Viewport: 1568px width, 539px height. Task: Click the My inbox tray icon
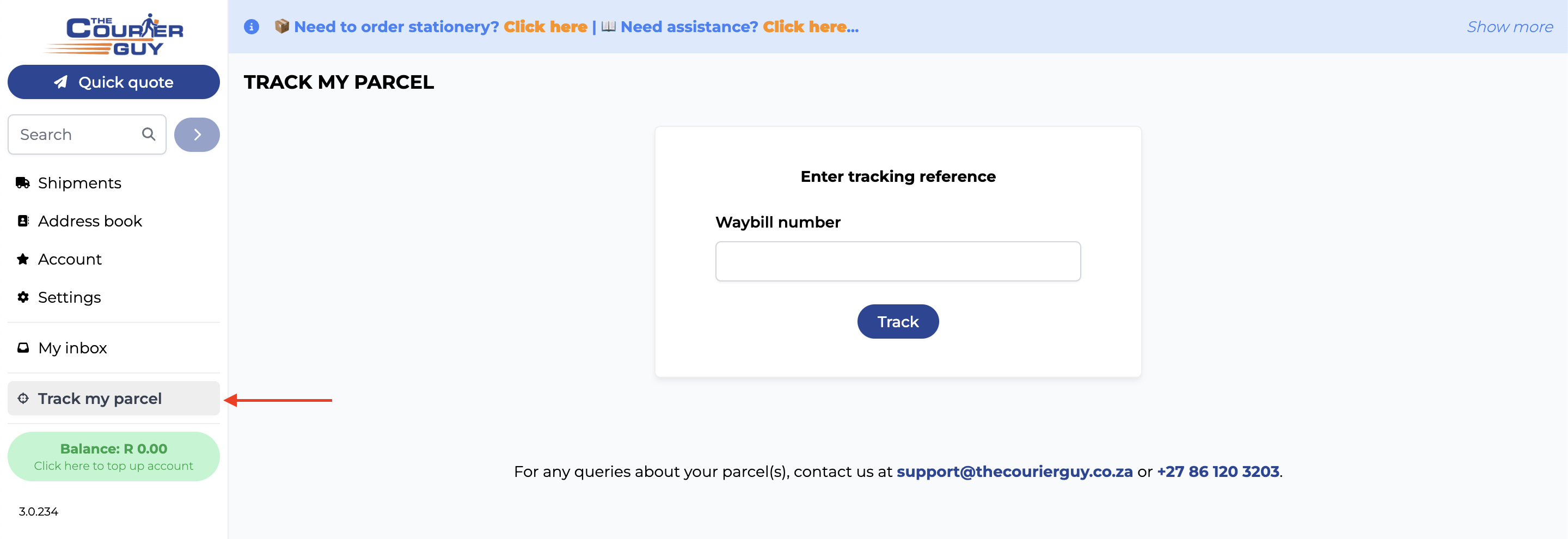(x=23, y=348)
